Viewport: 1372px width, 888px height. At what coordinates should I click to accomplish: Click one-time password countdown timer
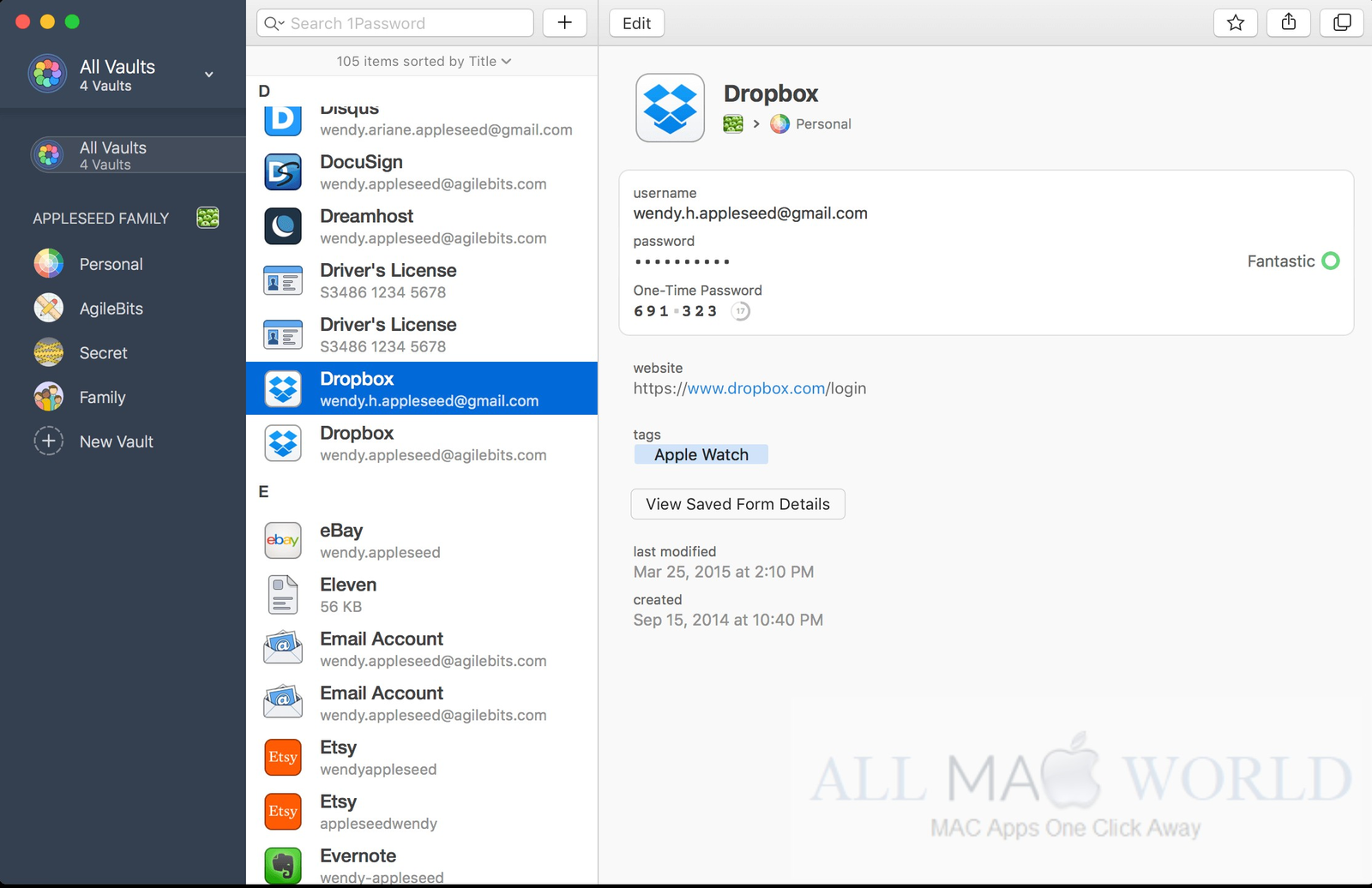pyautogui.click(x=740, y=311)
